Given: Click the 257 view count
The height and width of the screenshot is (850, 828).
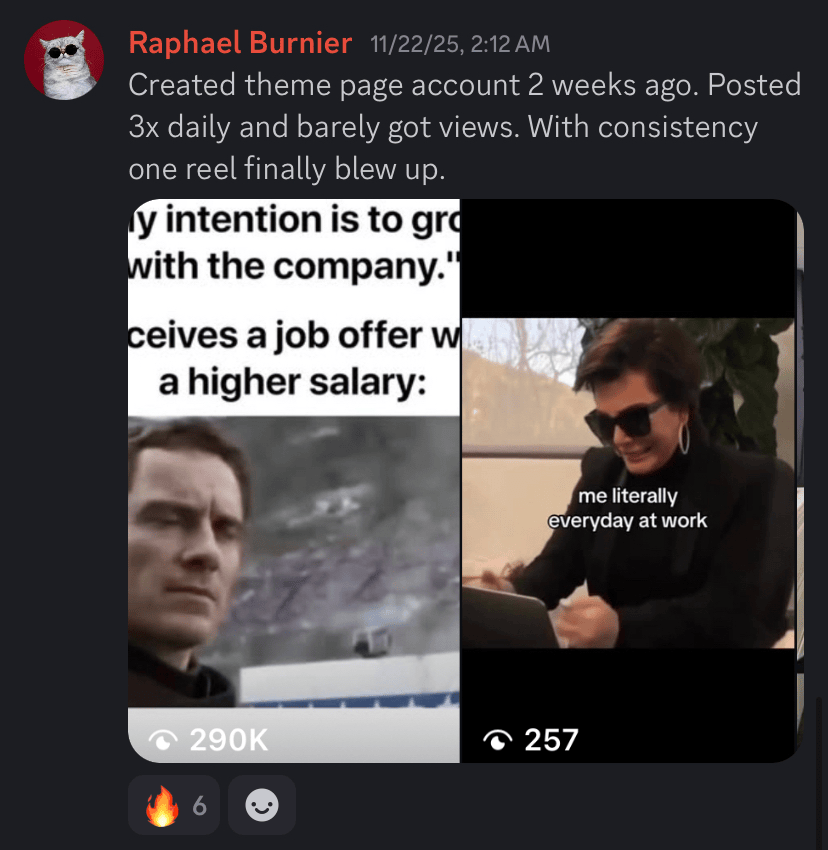Looking at the screenshot, I should coord(551,740).
